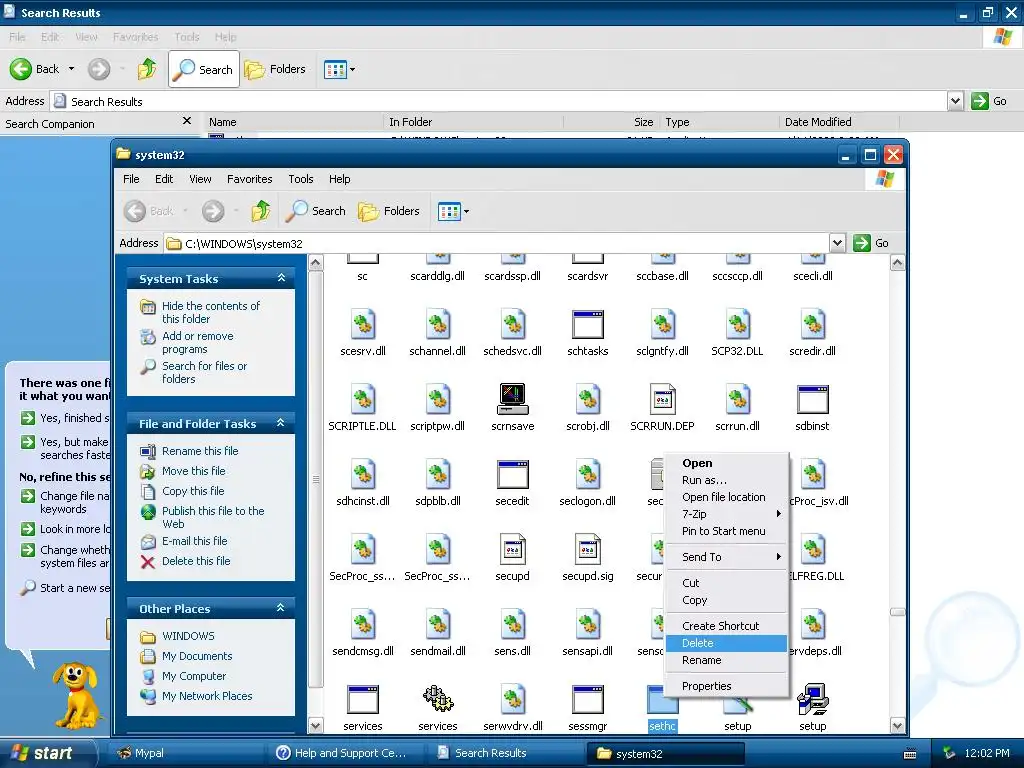The width and height of the screenshot is (1024, 768).
Task: Select the sendmail.dll file icon
Action: tap(438, 624)
